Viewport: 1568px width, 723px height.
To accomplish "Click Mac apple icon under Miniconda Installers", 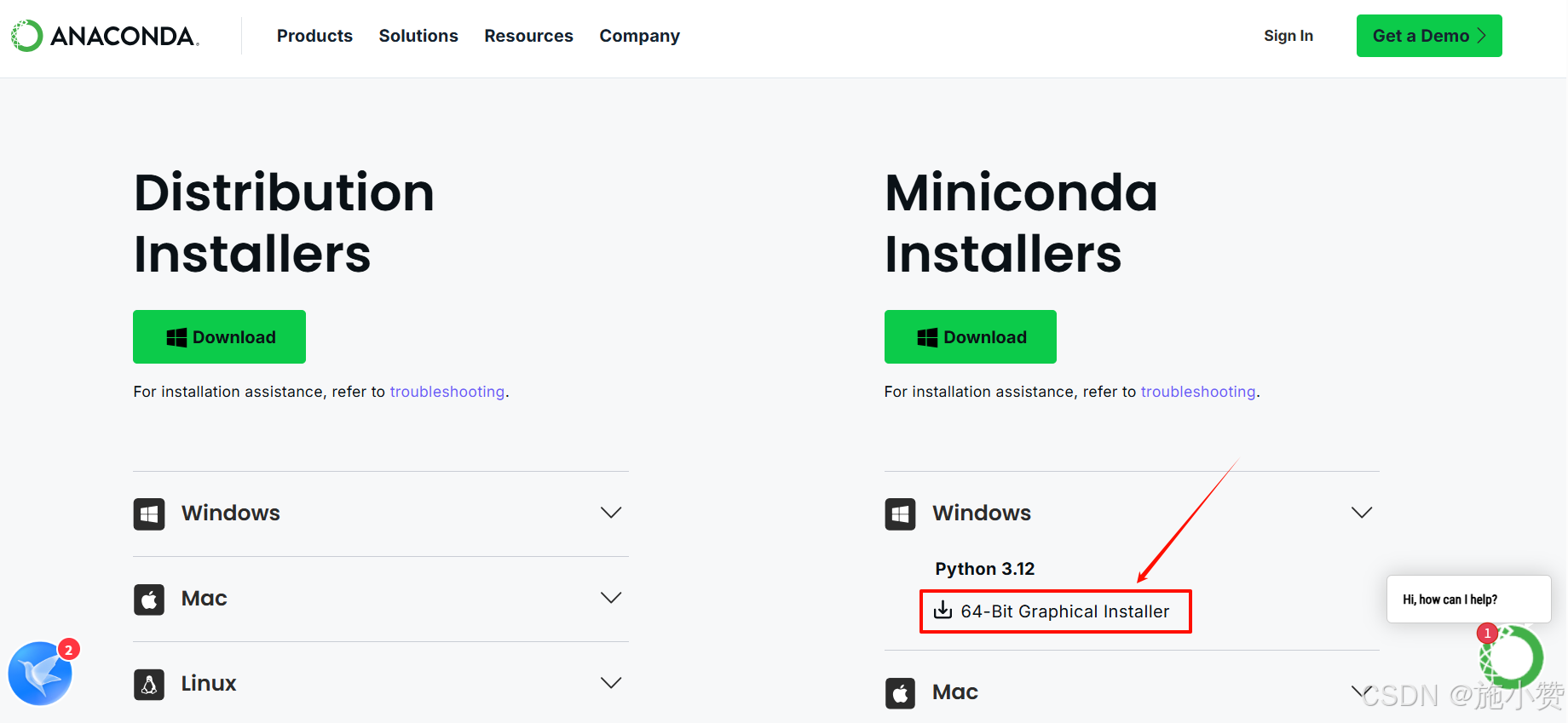I will coord(900,692).
